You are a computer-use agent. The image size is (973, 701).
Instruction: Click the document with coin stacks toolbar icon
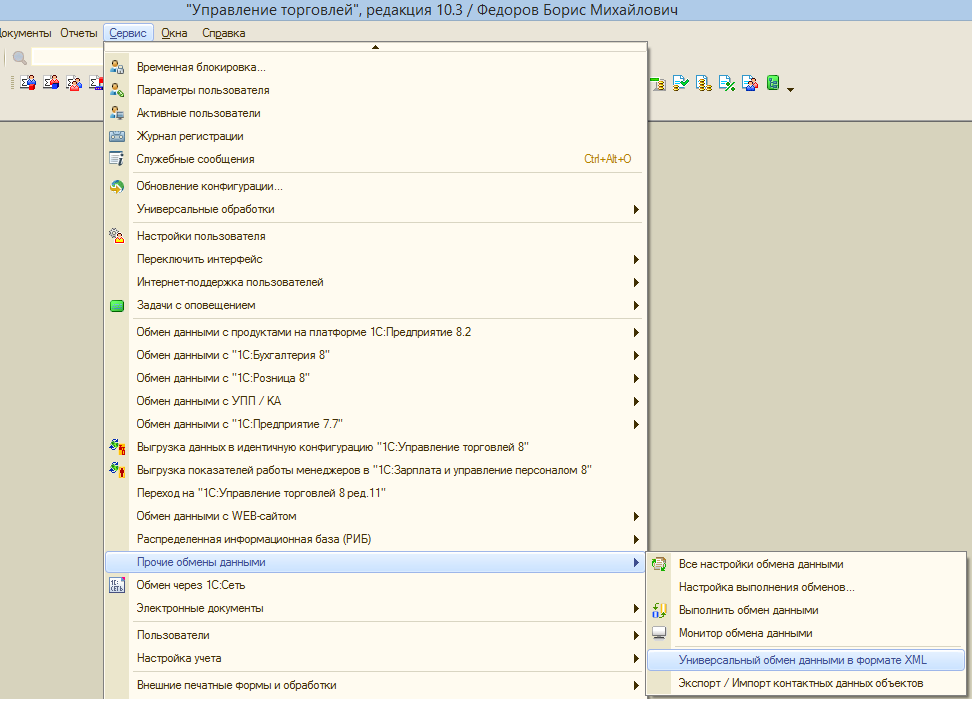click(x=704, y=83)
